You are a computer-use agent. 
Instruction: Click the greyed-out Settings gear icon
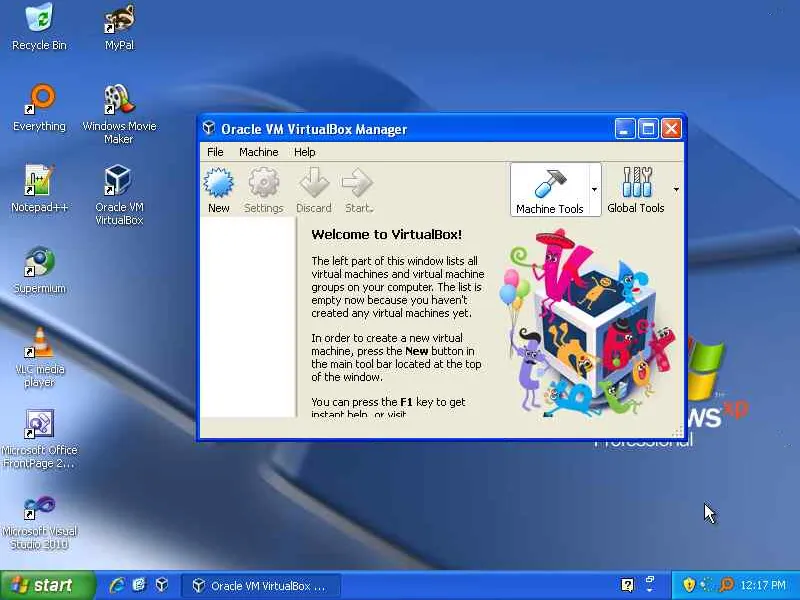(263, 183)
